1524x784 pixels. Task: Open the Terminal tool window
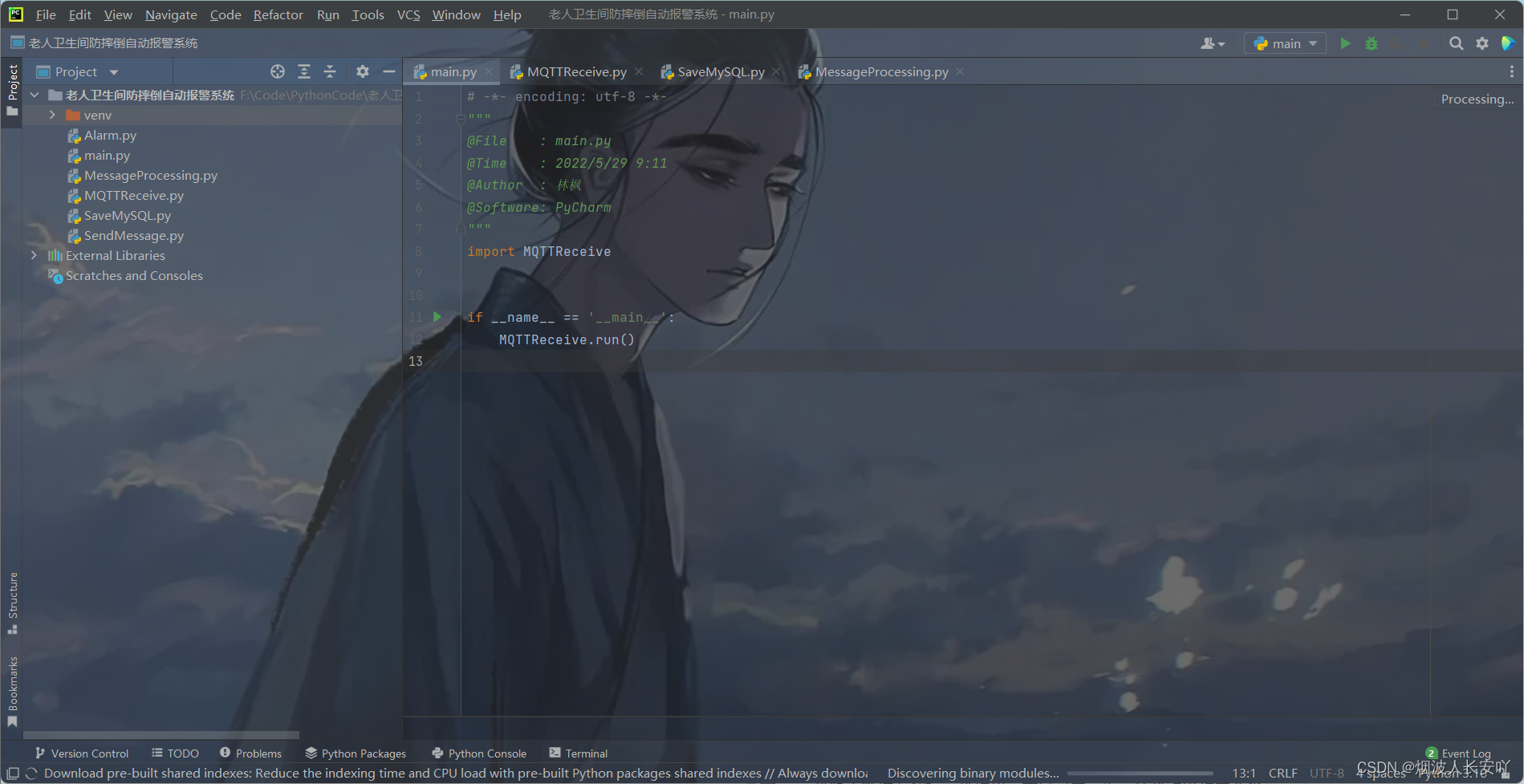(579, 754)
